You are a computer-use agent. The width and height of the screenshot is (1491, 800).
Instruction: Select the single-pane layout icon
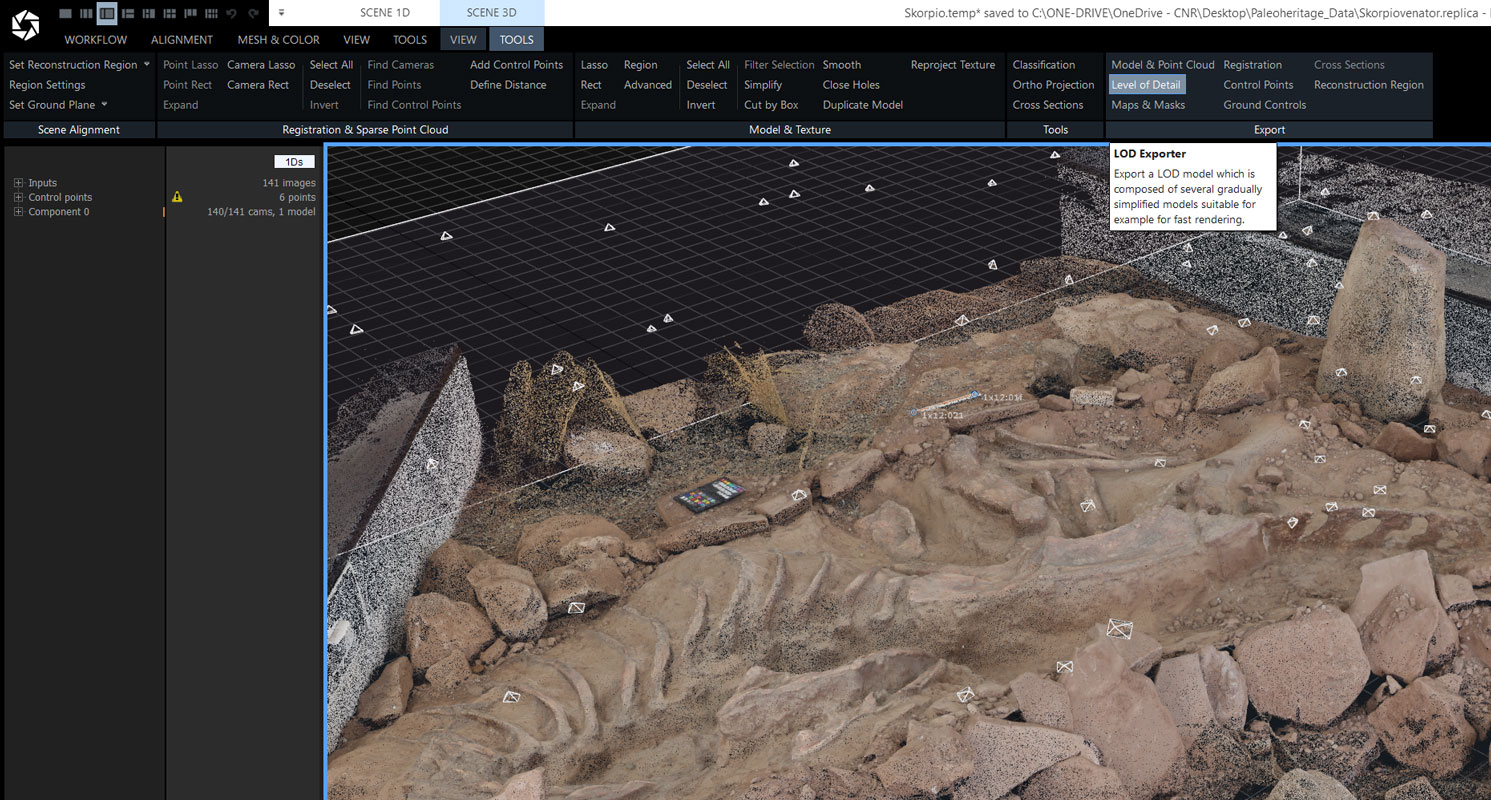point(65,13)
